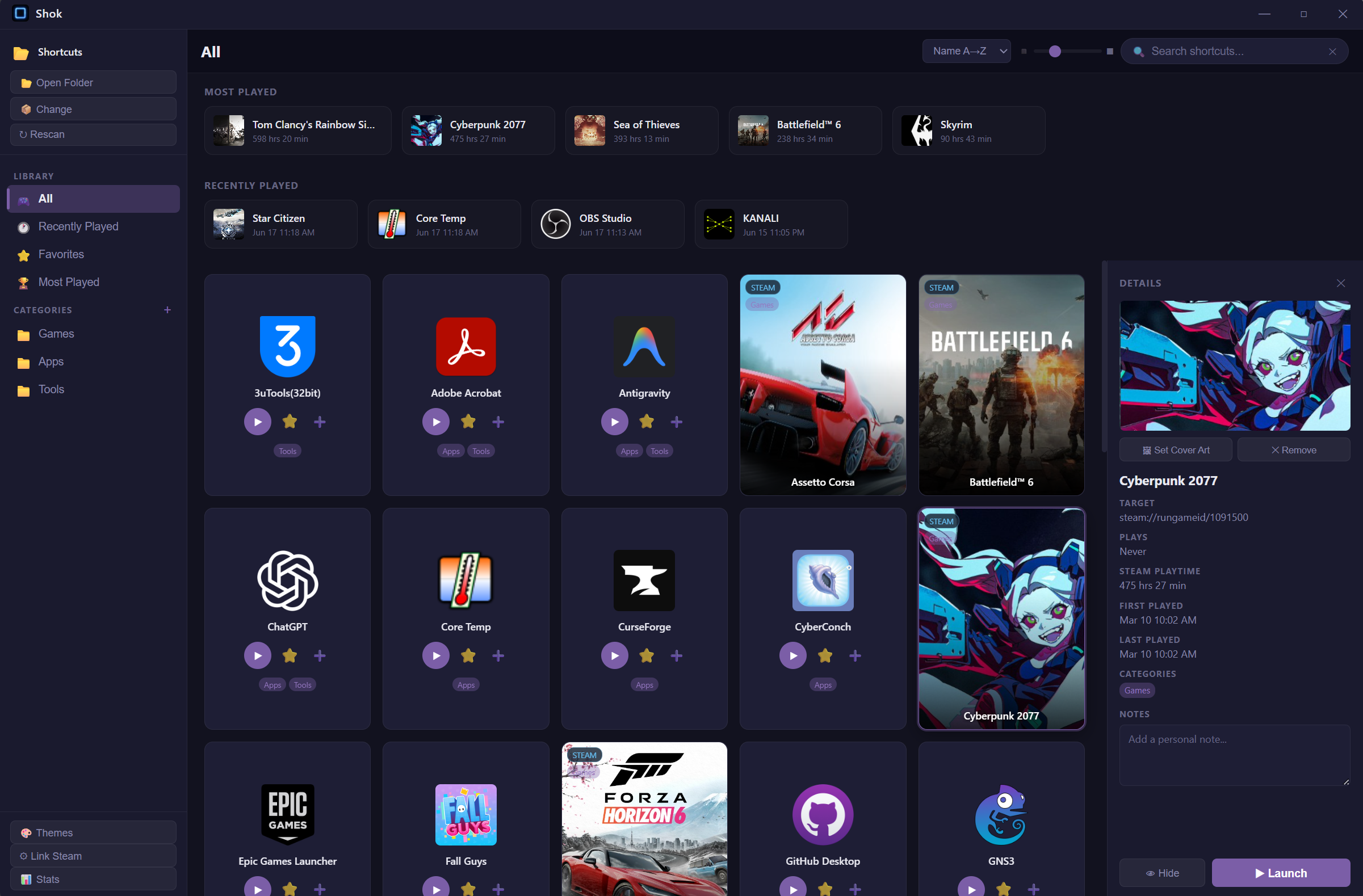Click the Adobe Acrobat app icon
The height and width of the screenshot is (896, 1363).
click(x=465, y=346)
